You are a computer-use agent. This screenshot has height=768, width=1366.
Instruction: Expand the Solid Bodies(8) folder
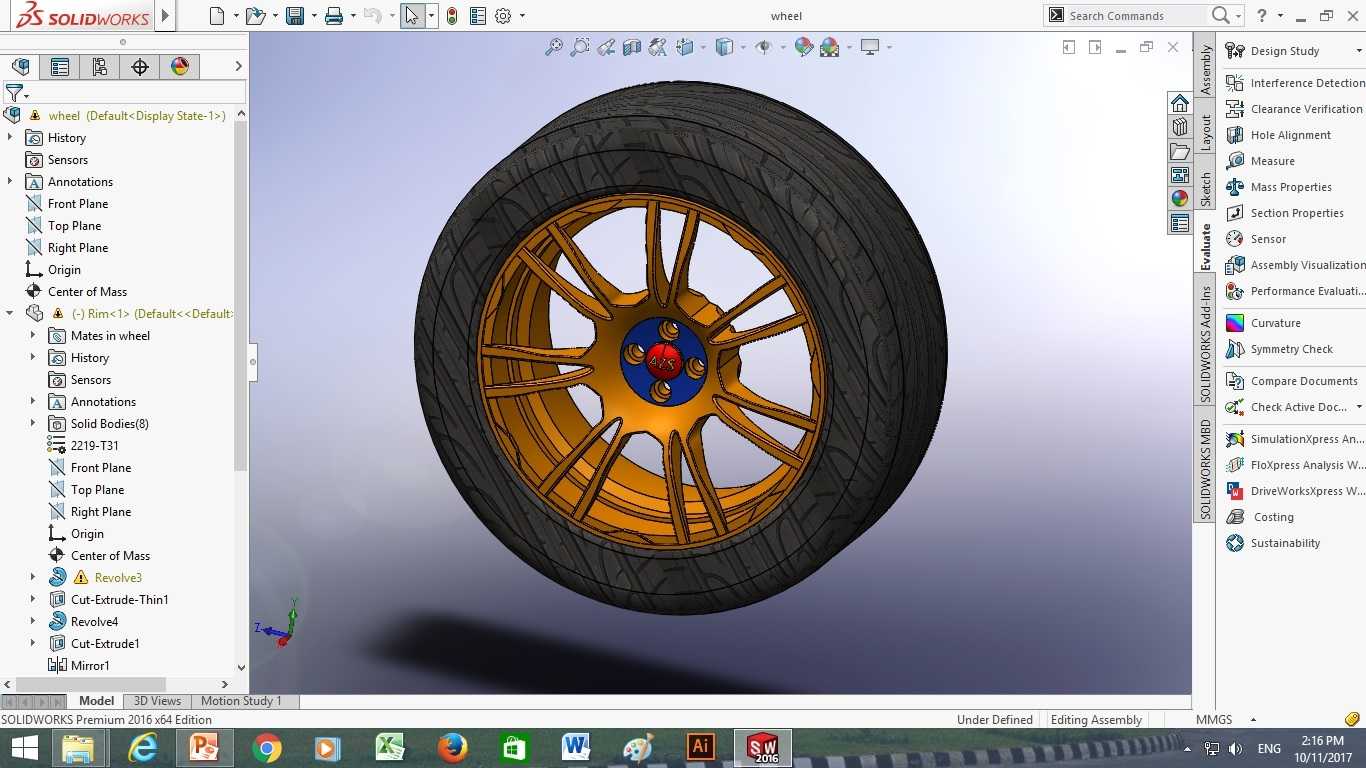click(x=33, y=424)
